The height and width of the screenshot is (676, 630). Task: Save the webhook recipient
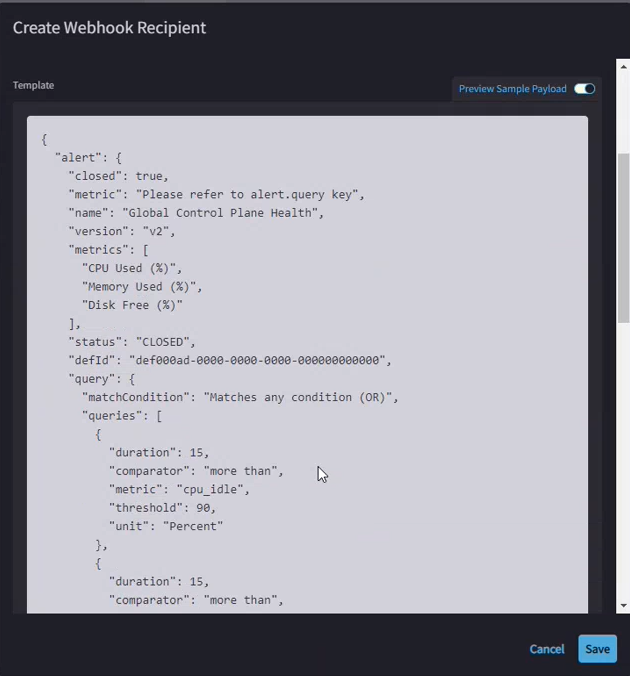(x=597, y=649)
